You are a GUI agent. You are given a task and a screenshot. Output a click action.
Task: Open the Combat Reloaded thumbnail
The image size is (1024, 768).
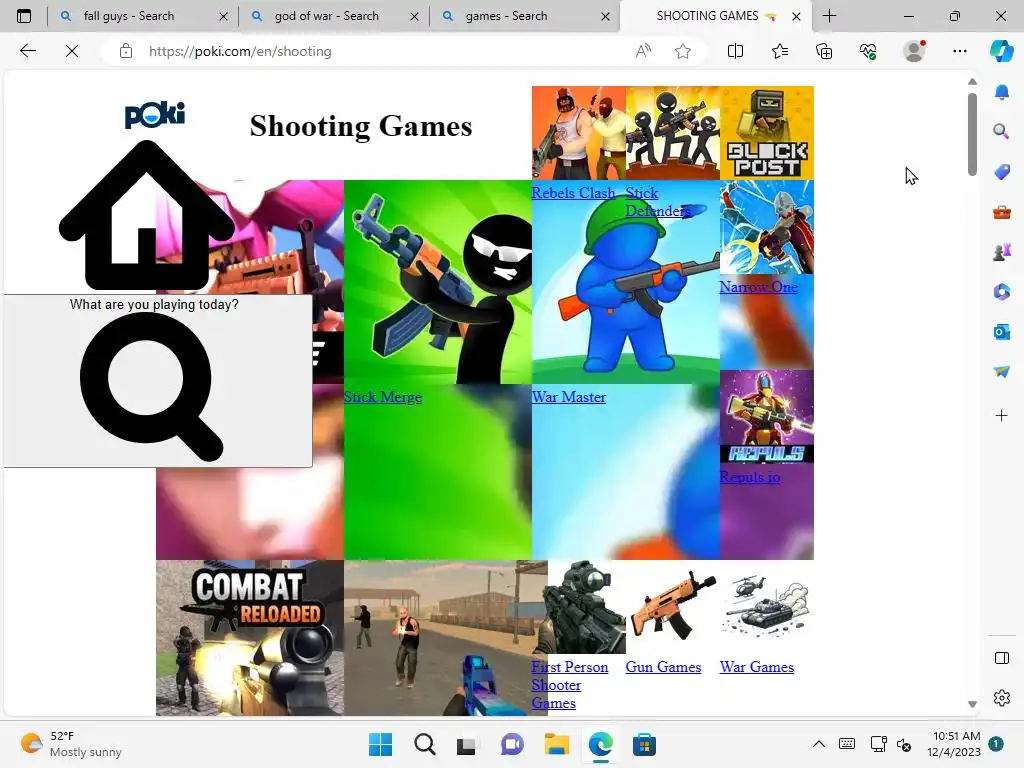249,638
